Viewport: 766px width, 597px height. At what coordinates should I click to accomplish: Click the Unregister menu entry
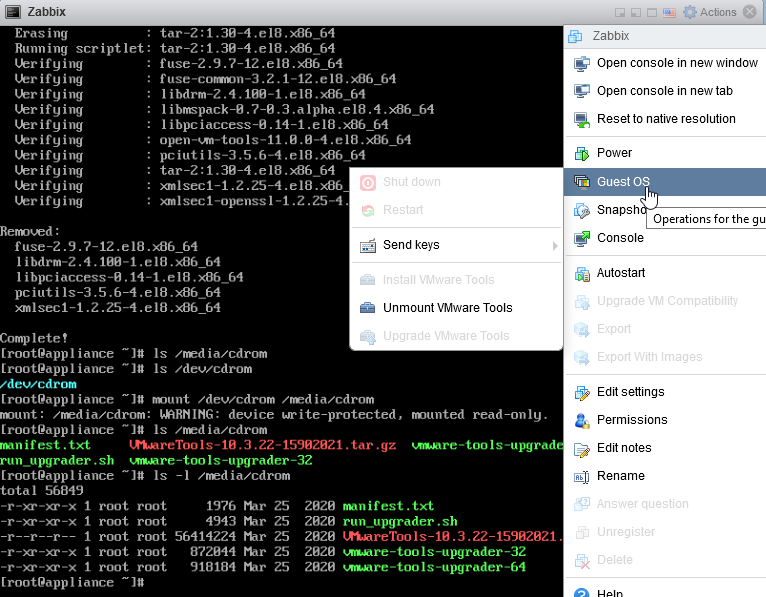625,532
